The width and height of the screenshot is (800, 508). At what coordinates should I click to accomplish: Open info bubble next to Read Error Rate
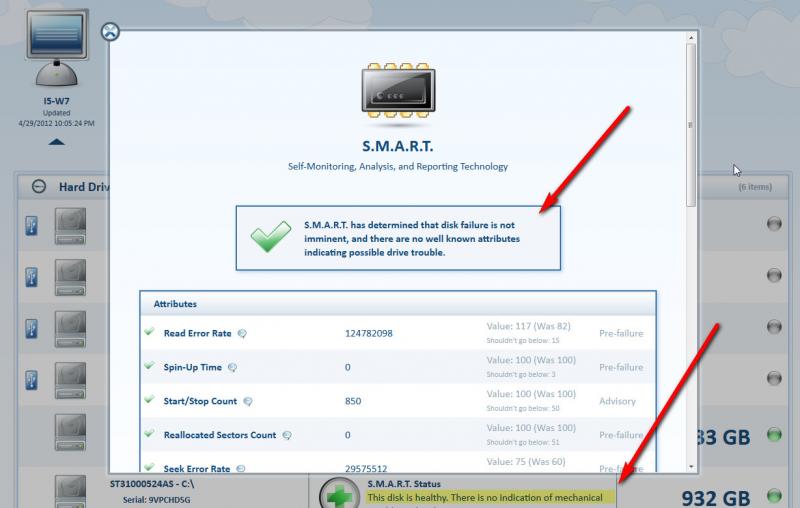tap(242, 333)
